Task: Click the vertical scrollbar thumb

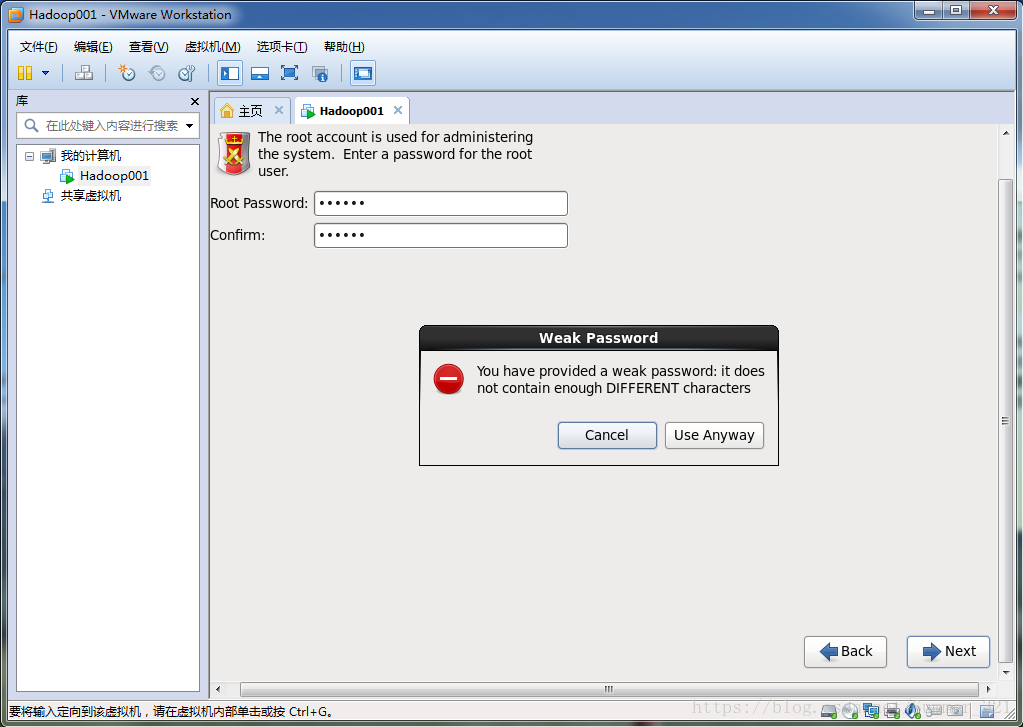Action: pyautogui.click(x=1005, y=421)
